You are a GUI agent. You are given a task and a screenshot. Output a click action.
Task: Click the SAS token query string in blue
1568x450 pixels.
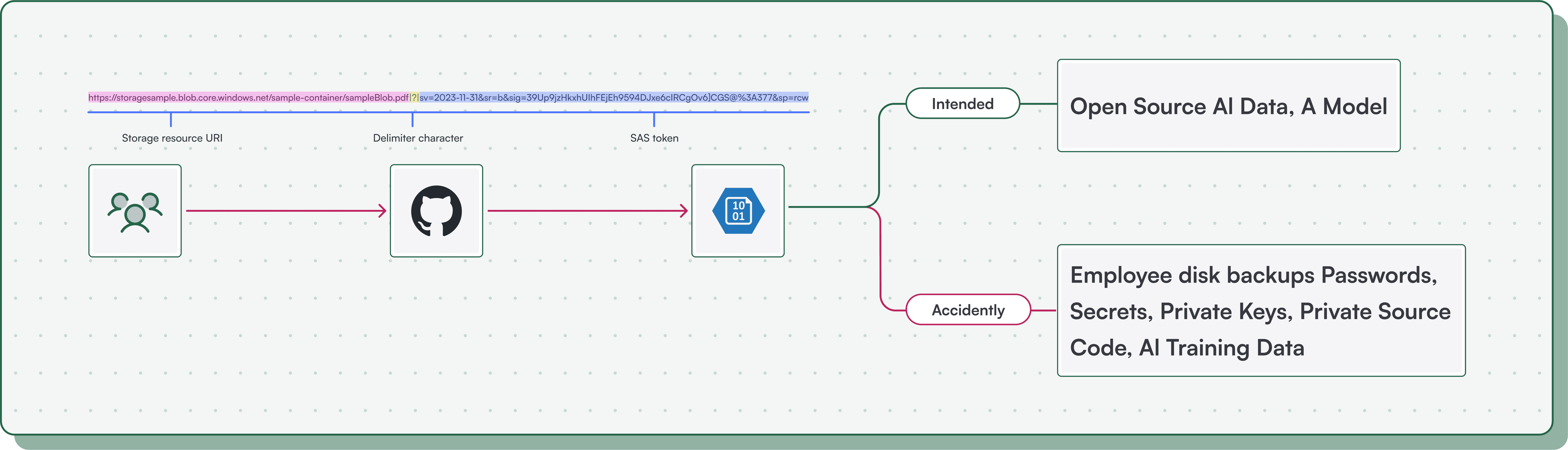click(x=614, y=97)
